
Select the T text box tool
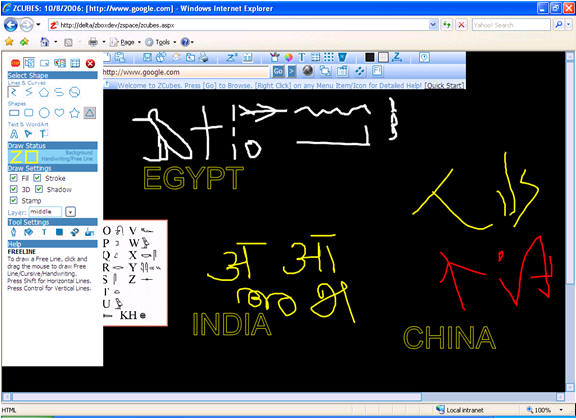coord(43,133)
